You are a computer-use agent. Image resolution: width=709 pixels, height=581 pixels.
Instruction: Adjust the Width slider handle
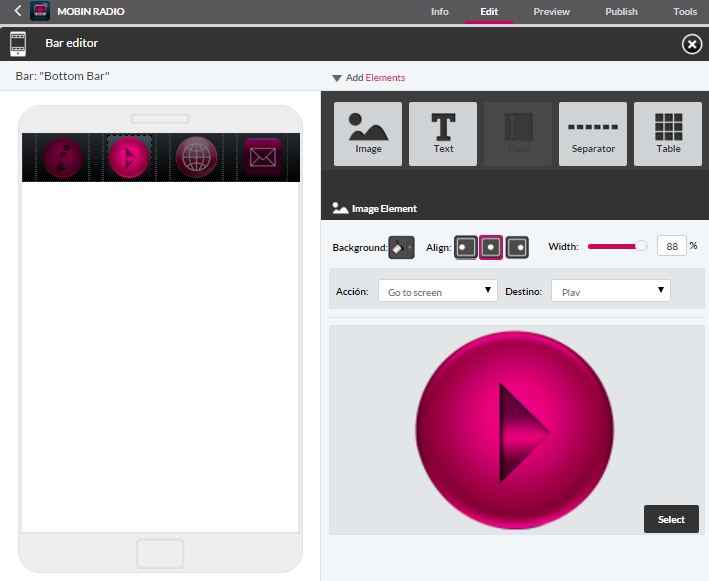(x=641, y=246)
